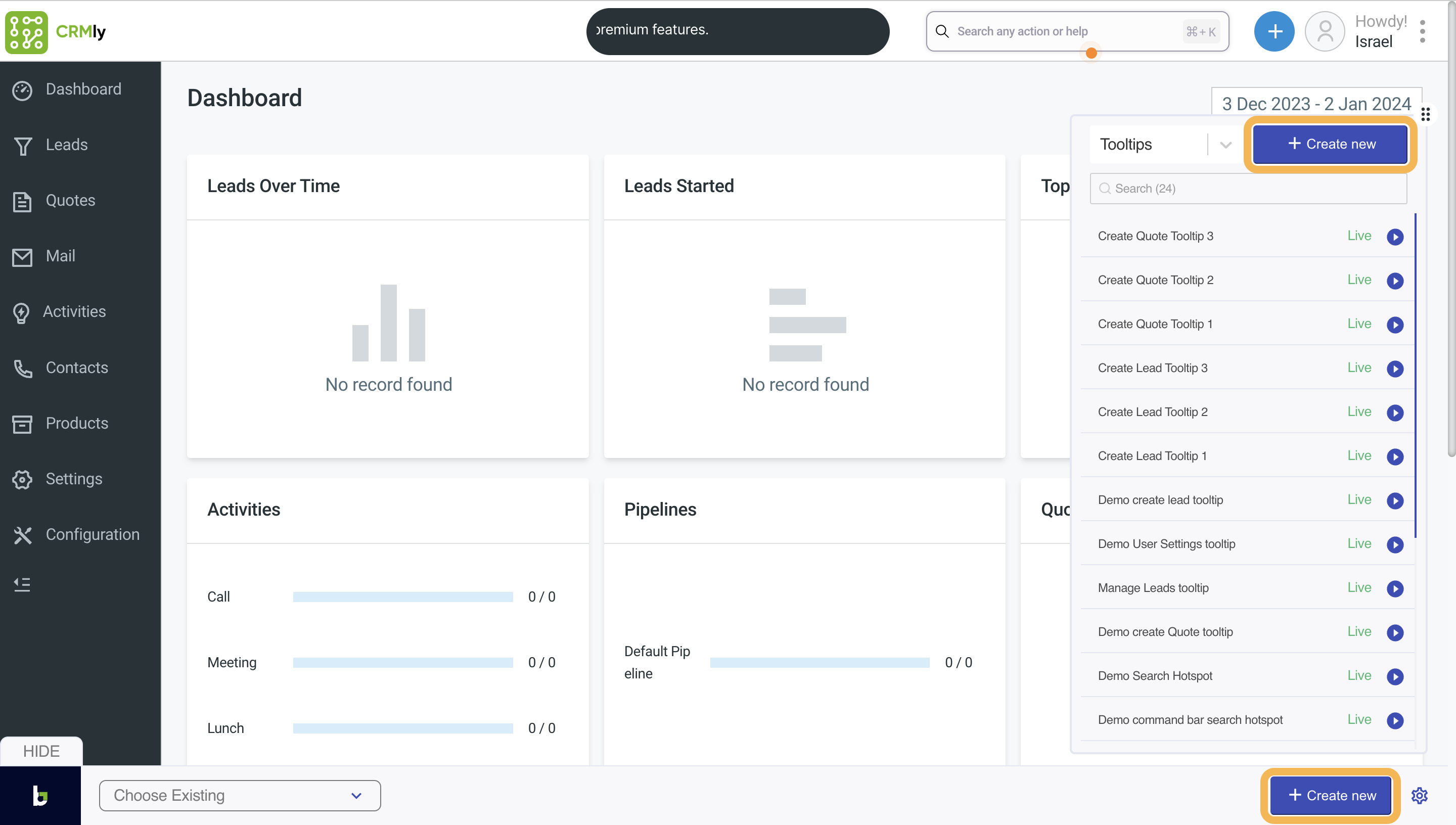The height and width of the screenshot is (825, 1456).
Task: Click the CRMly logo icon
Action: click(x=26, y=32)
